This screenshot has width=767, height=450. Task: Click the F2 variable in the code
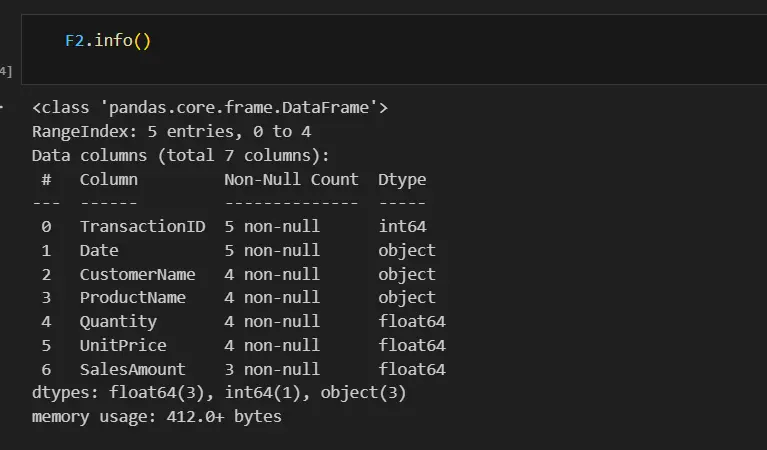(75, 41)
